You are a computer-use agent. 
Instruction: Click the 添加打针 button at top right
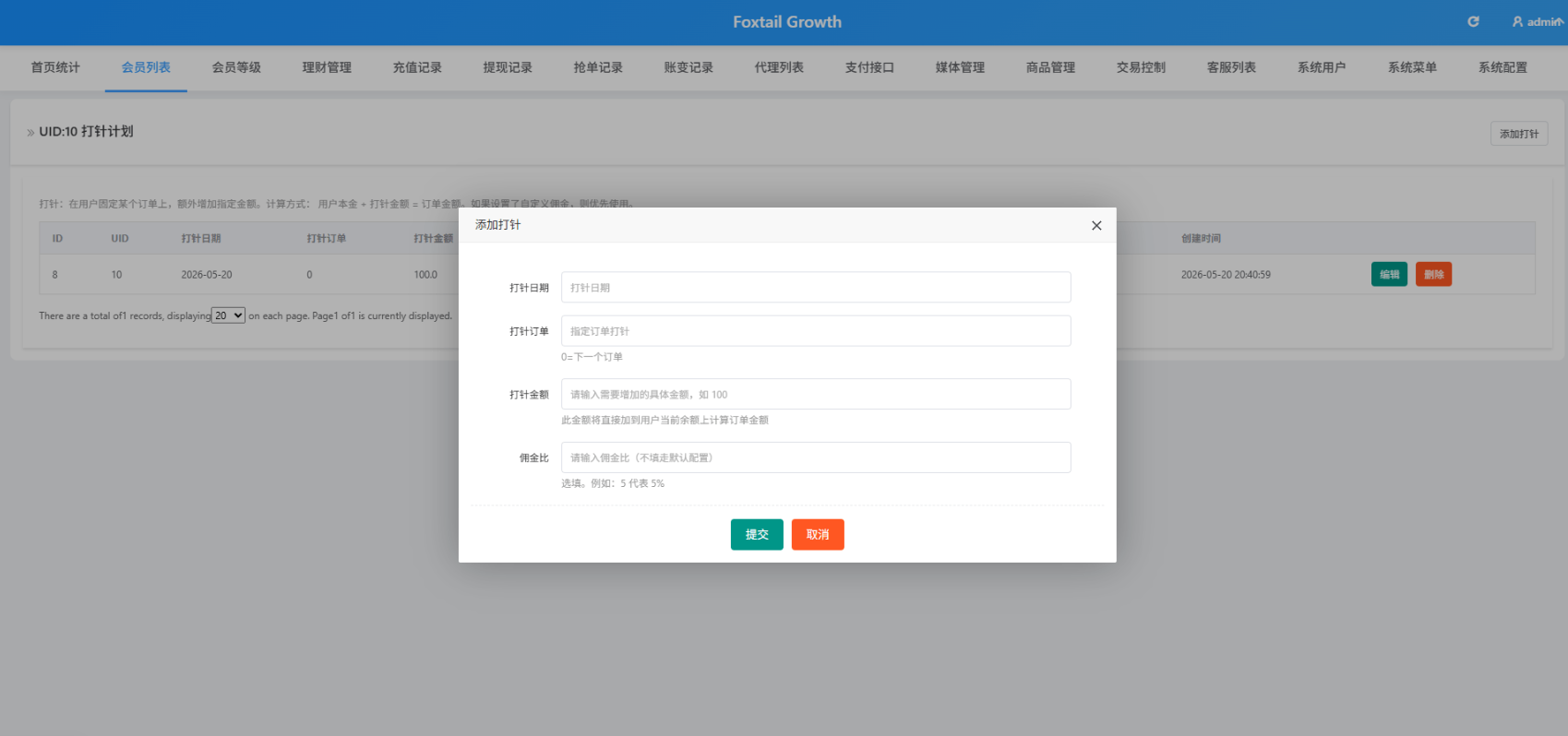1519,134
